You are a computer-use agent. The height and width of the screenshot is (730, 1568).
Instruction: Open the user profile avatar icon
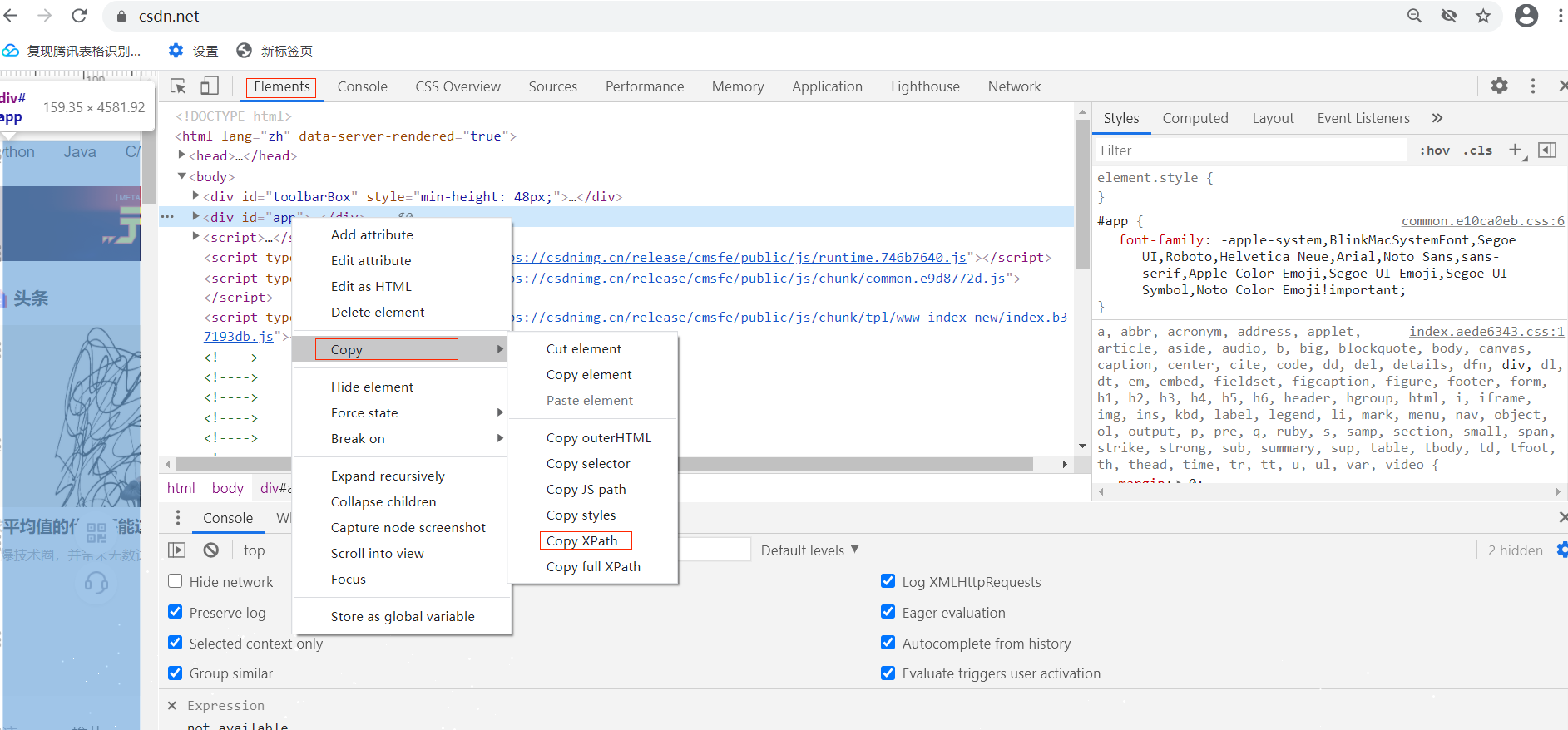coord(1526,16)
